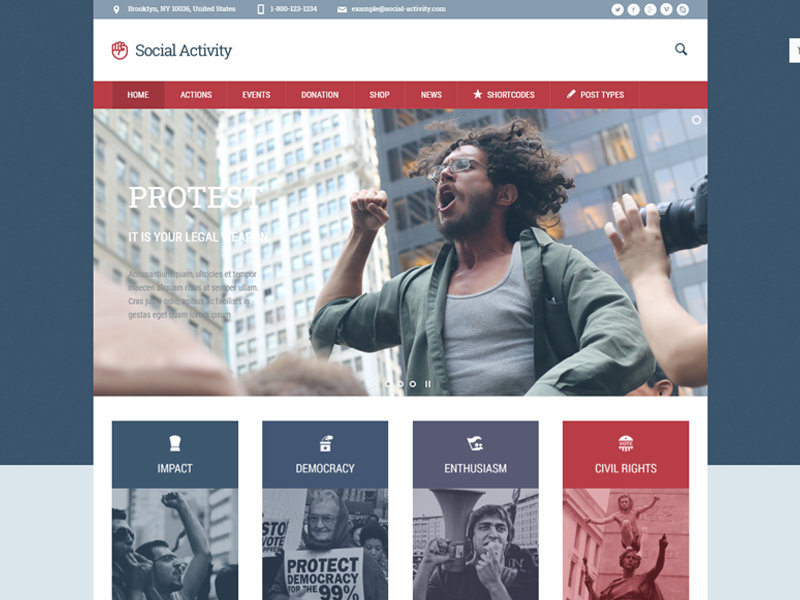The width and height of the screenshot is (800, 600).
Task: Open the Events menu item
Action: coord(256,95)
